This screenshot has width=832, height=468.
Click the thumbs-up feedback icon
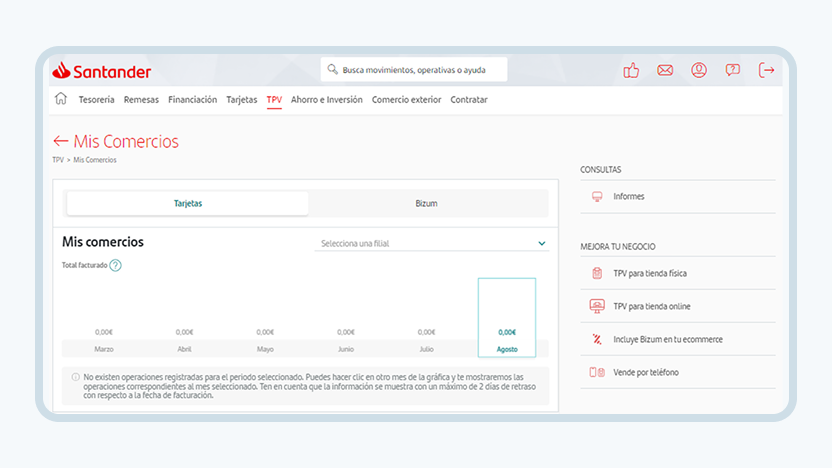pyautogui.click(x=631, y=70)
